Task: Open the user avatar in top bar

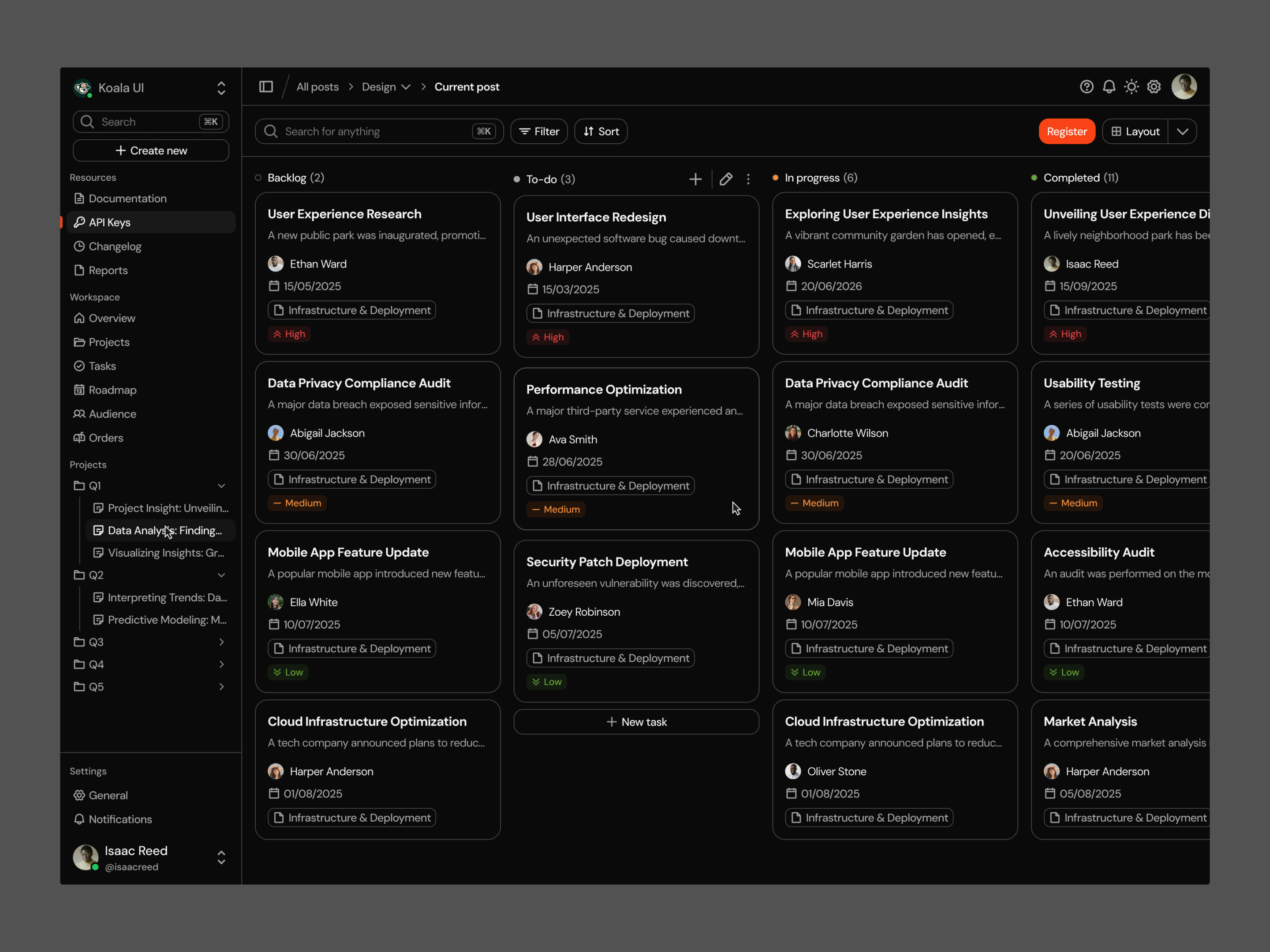Action: 1184,87
